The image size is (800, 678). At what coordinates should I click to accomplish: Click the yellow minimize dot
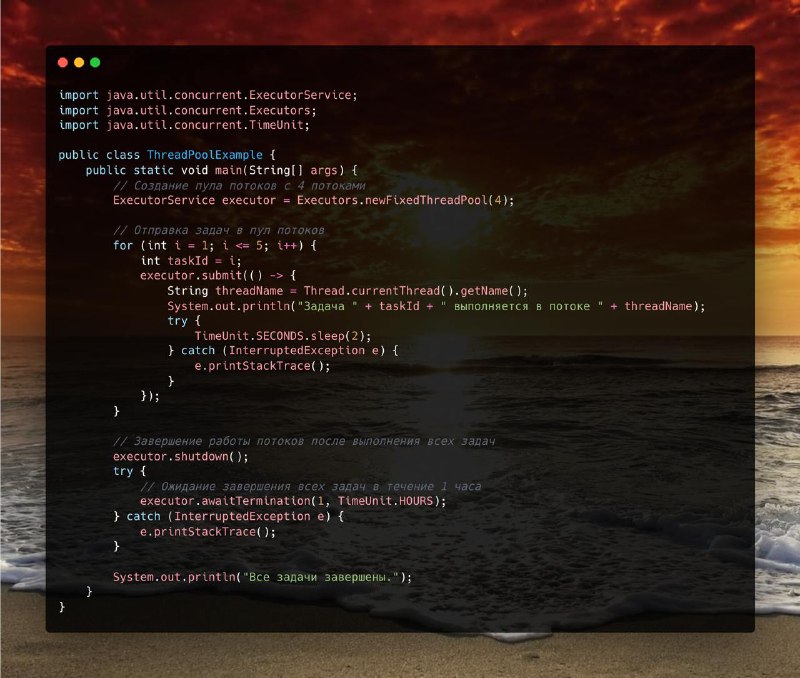(x=79, y=62)
